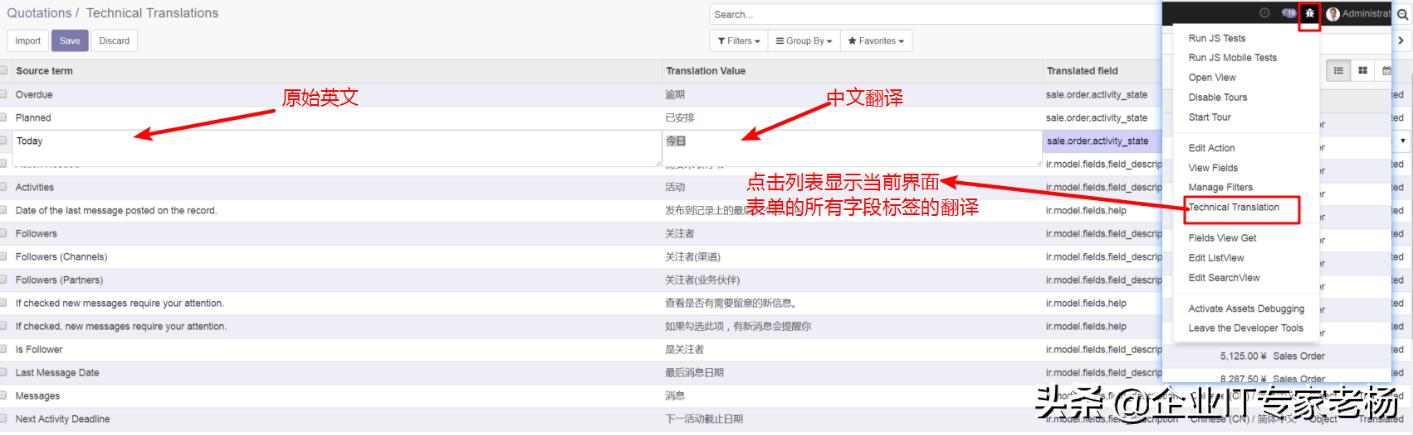Edit the Translation Value field for Today row

tap(851, 148)
